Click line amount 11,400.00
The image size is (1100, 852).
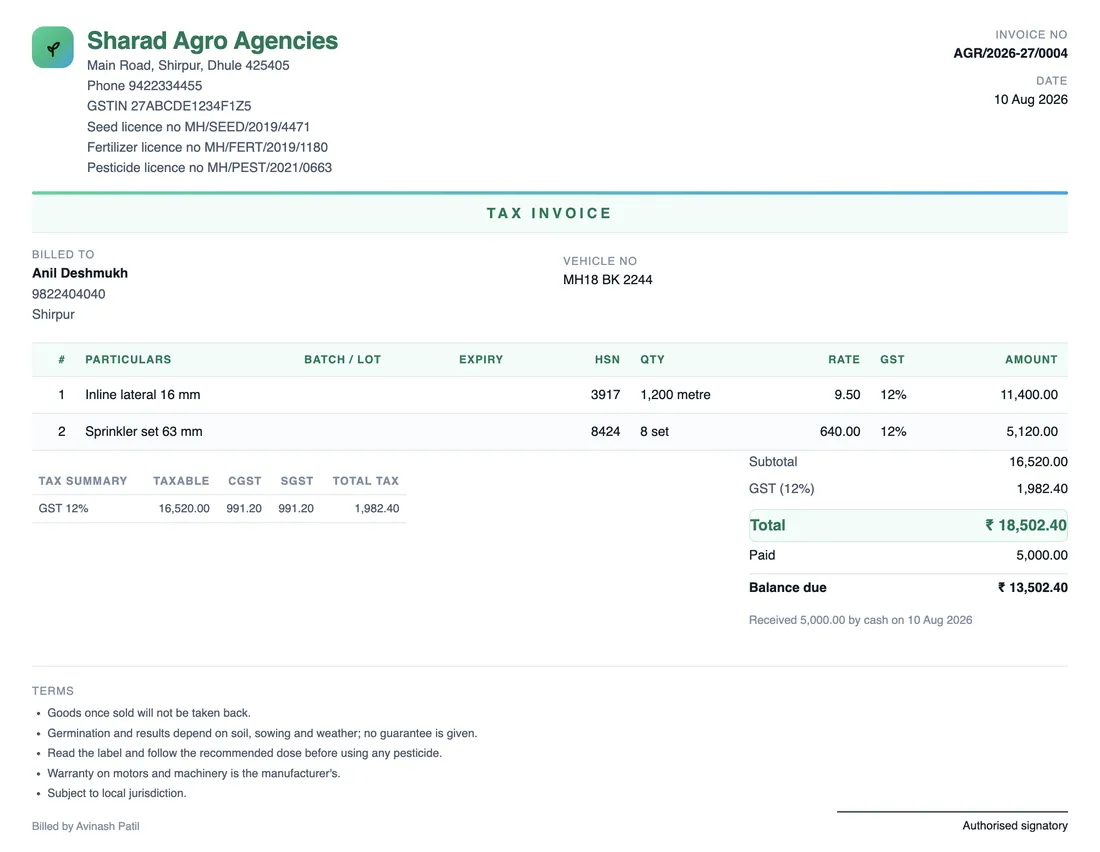click(1029, 394)
